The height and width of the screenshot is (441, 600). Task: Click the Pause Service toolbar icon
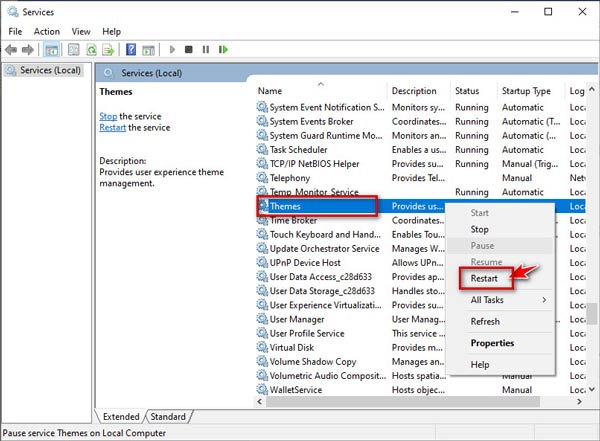point(205,49)
